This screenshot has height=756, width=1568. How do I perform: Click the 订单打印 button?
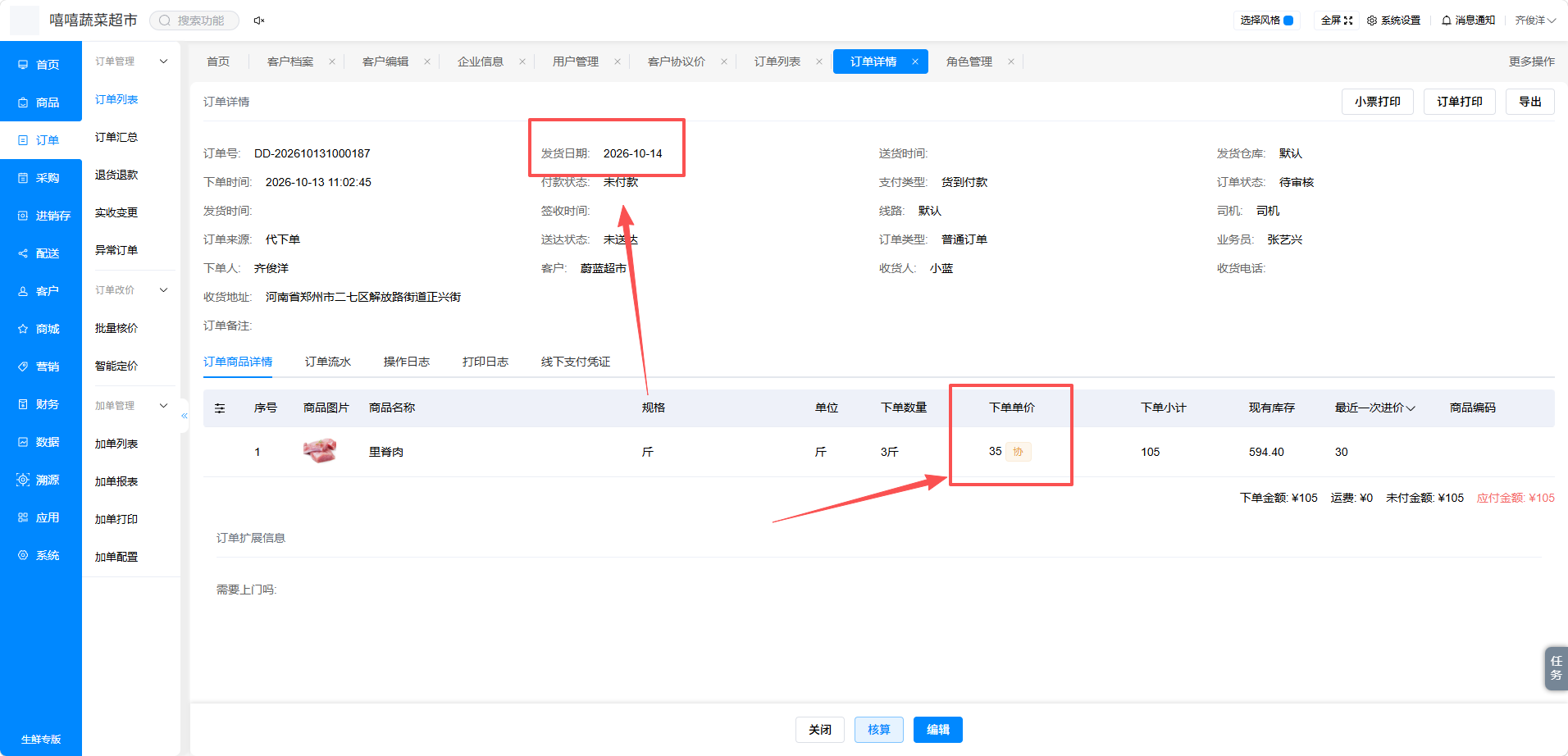(x=1460, y=102)
